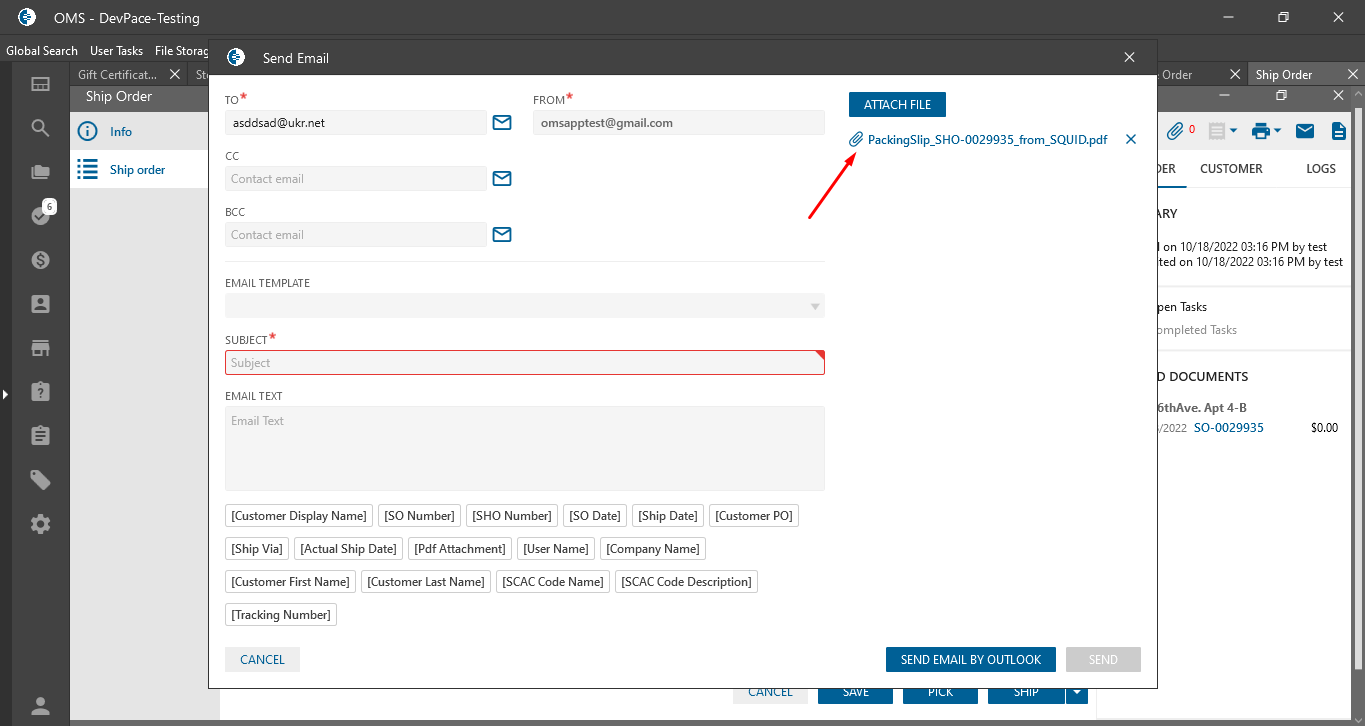Screen dimensions: 1365x726
Task: Insert the [SCAC Code Description] placeholder
Action: tap(686, 582)
